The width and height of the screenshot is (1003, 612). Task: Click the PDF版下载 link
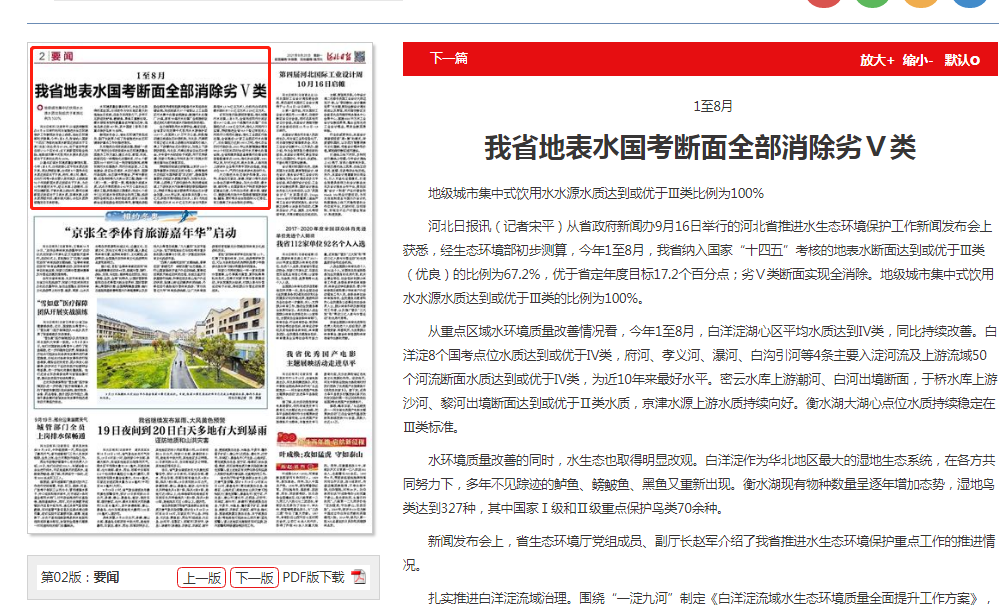point(312,577)
